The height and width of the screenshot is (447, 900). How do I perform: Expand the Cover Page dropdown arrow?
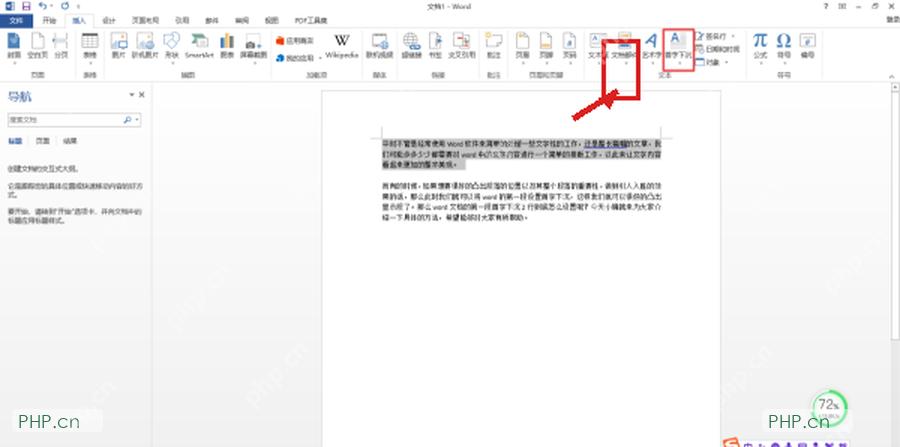13,63
